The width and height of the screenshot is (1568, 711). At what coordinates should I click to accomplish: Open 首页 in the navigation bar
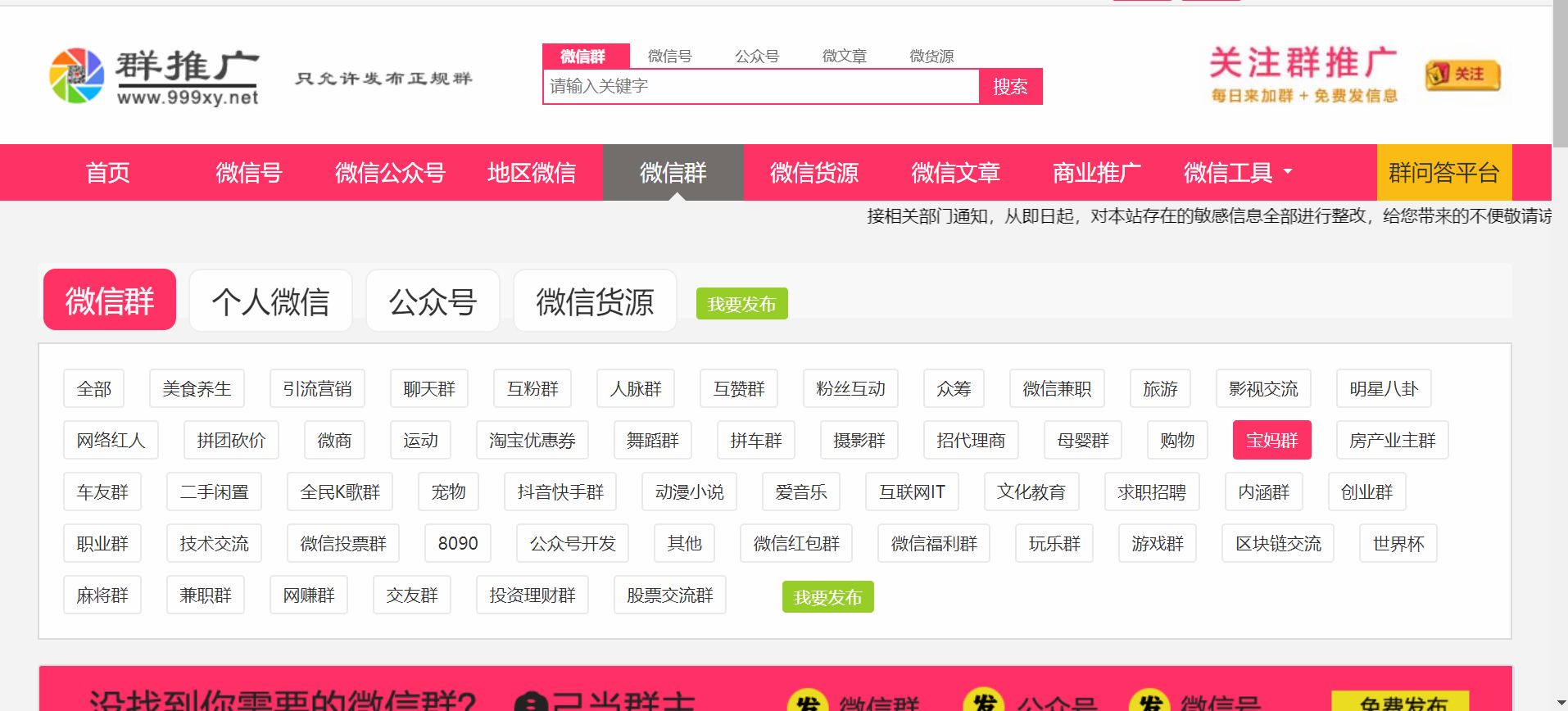[x=108, y=172]
